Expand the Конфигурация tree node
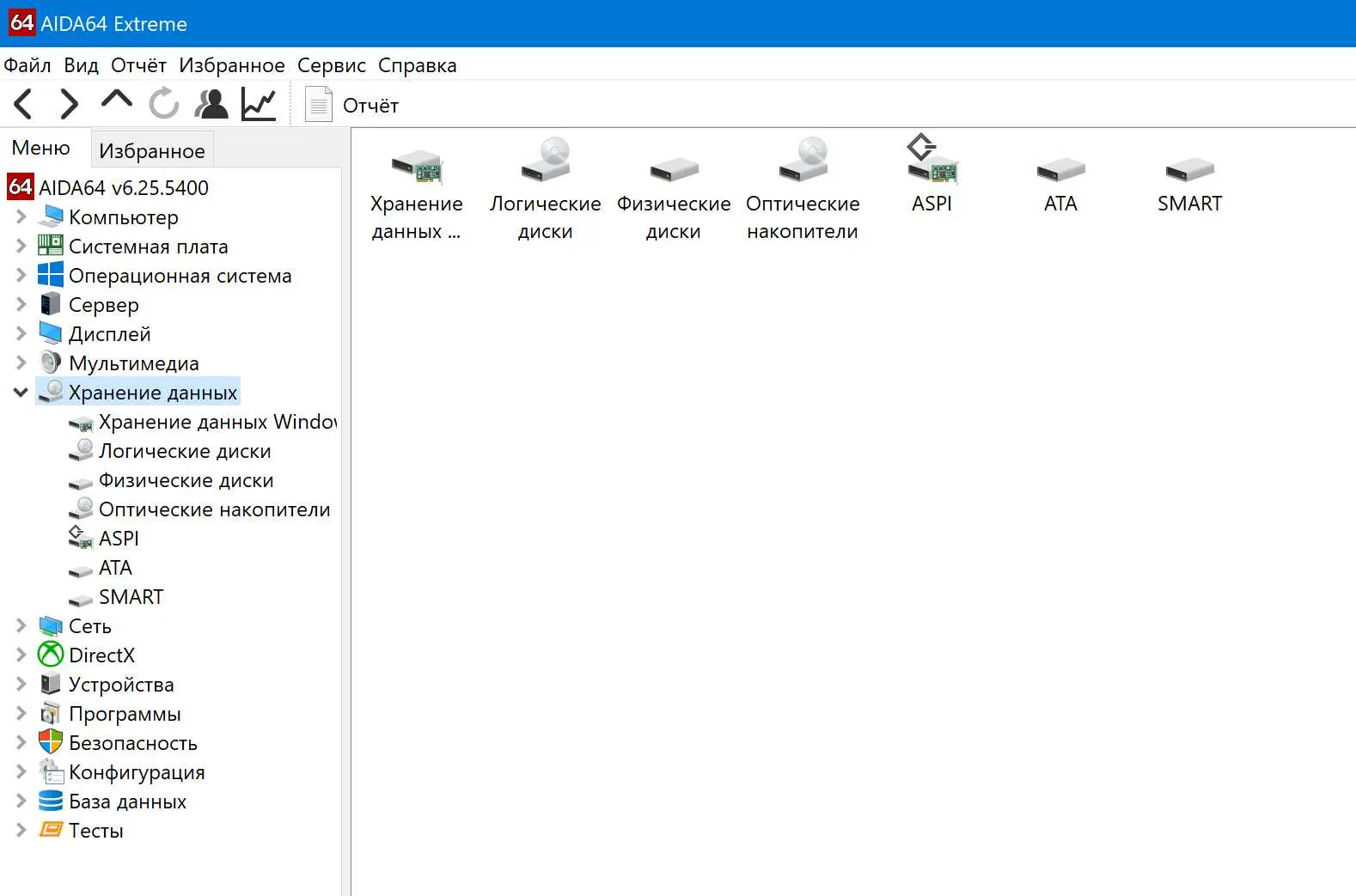Image resolution: width=1356 pixels, height=896 pixels. point(21,771)
